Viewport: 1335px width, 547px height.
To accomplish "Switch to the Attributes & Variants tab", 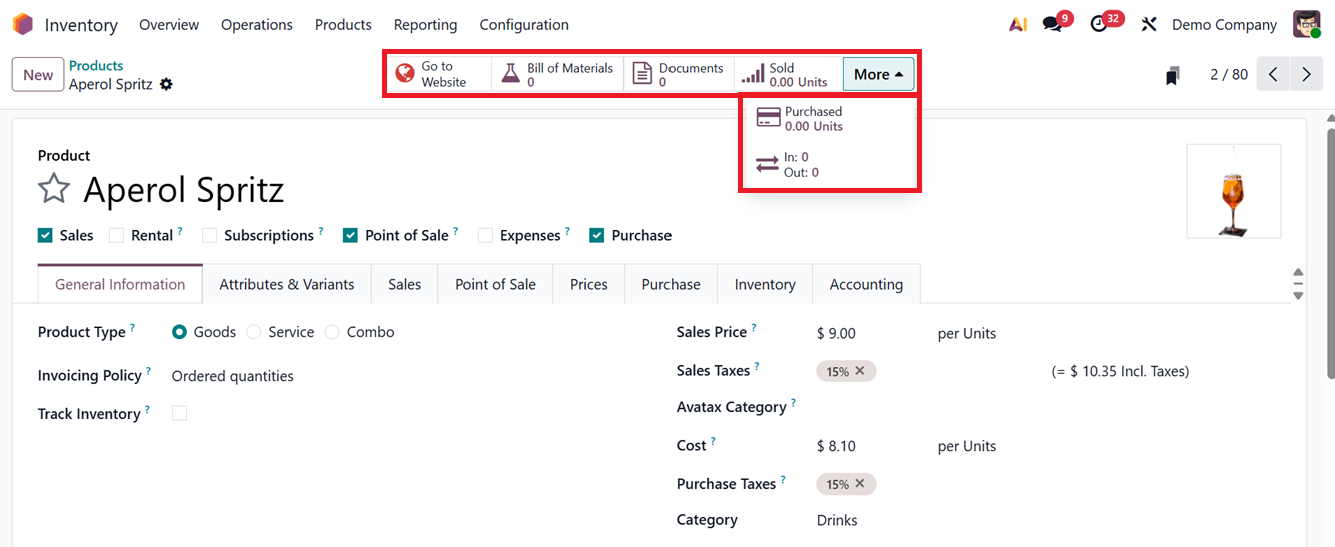I will point(286,284).
